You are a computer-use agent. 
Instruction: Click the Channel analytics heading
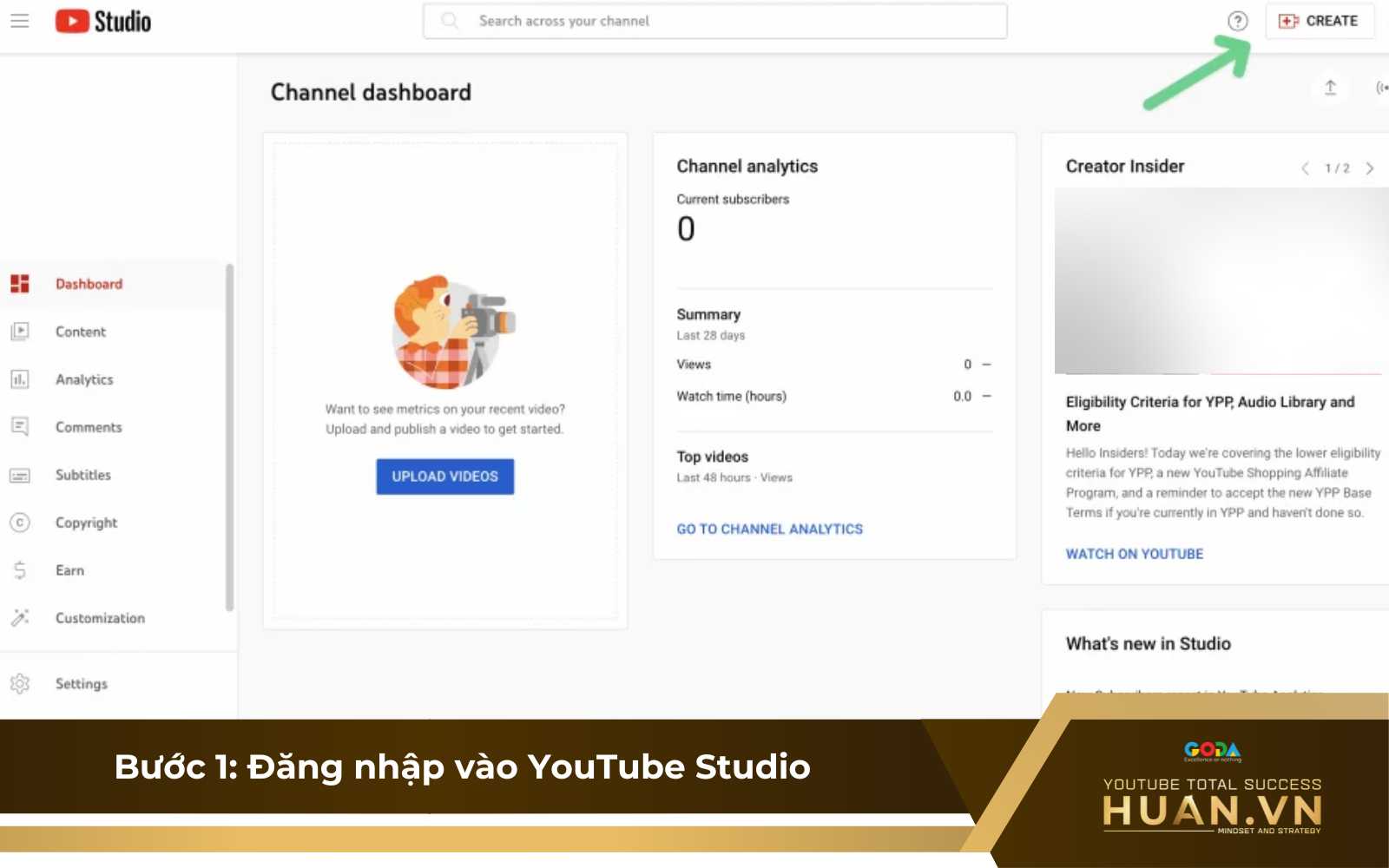(747, 167)
